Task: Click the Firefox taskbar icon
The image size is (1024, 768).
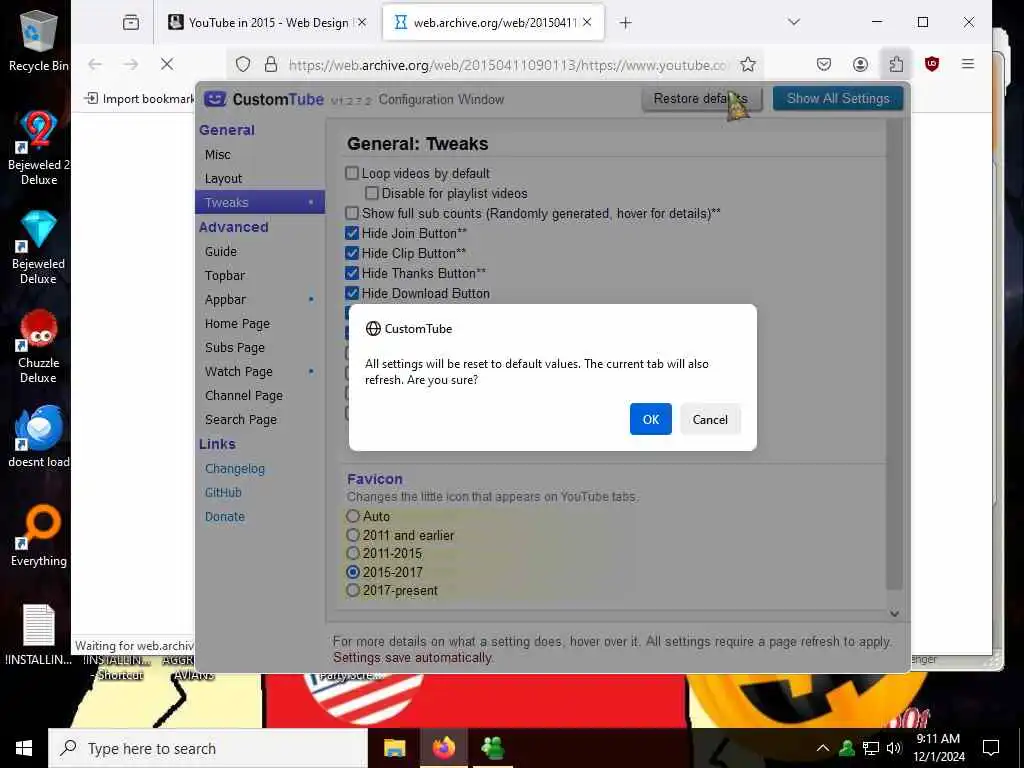Action: pos(444,748)
